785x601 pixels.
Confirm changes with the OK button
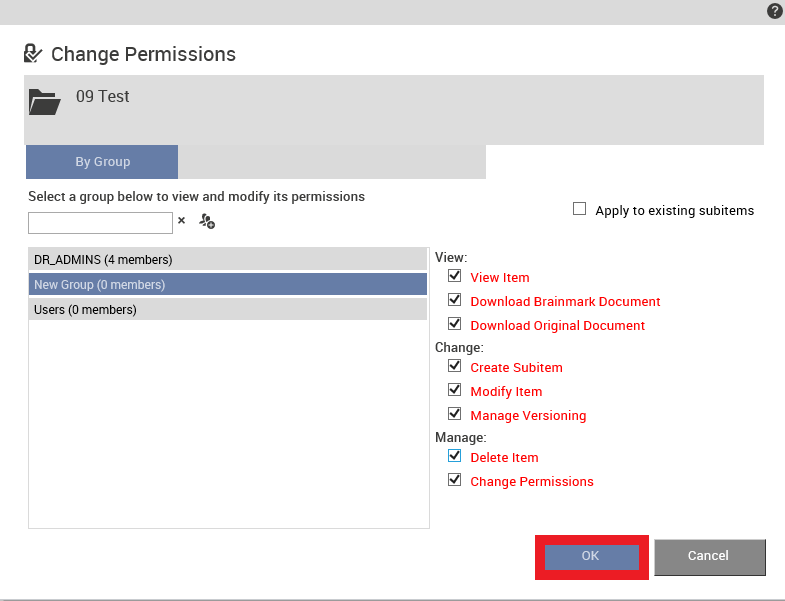coord(592,556)
